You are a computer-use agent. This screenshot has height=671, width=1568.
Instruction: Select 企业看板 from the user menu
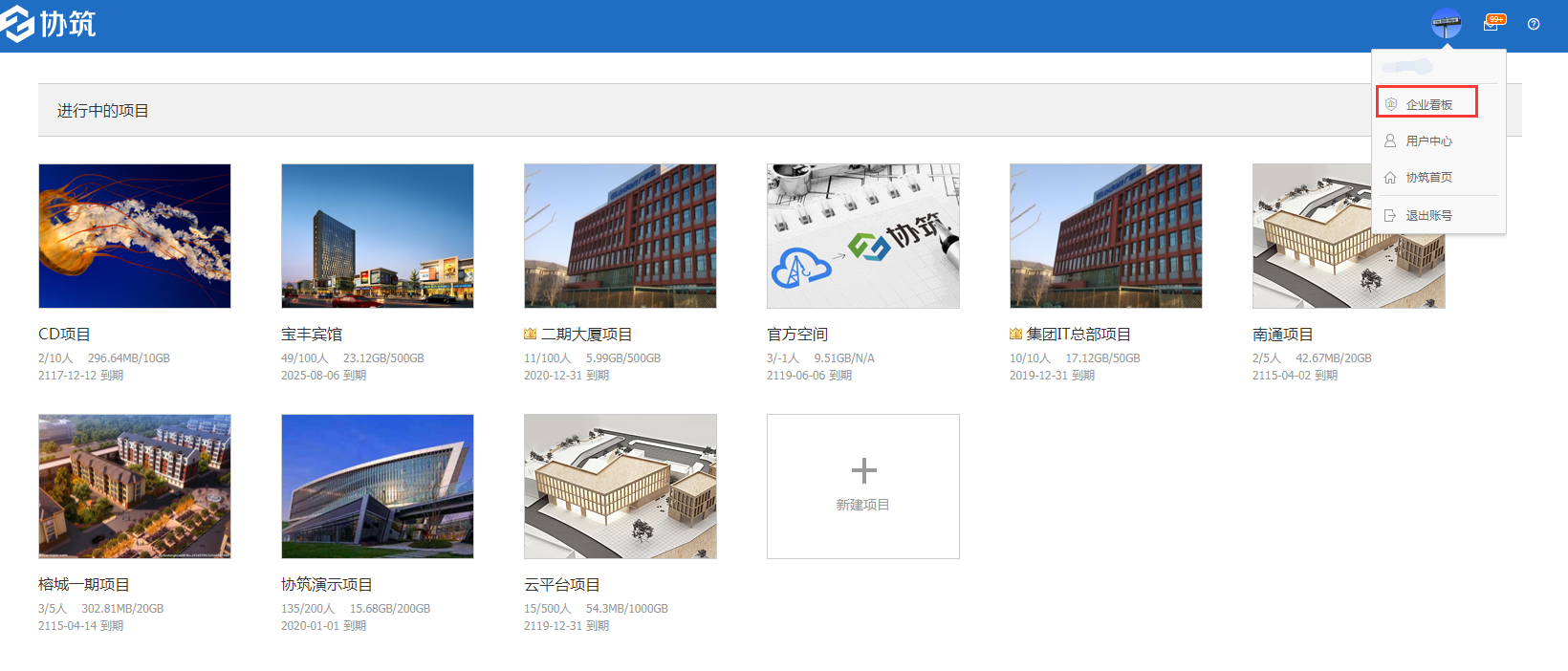tap(1428, 104)
